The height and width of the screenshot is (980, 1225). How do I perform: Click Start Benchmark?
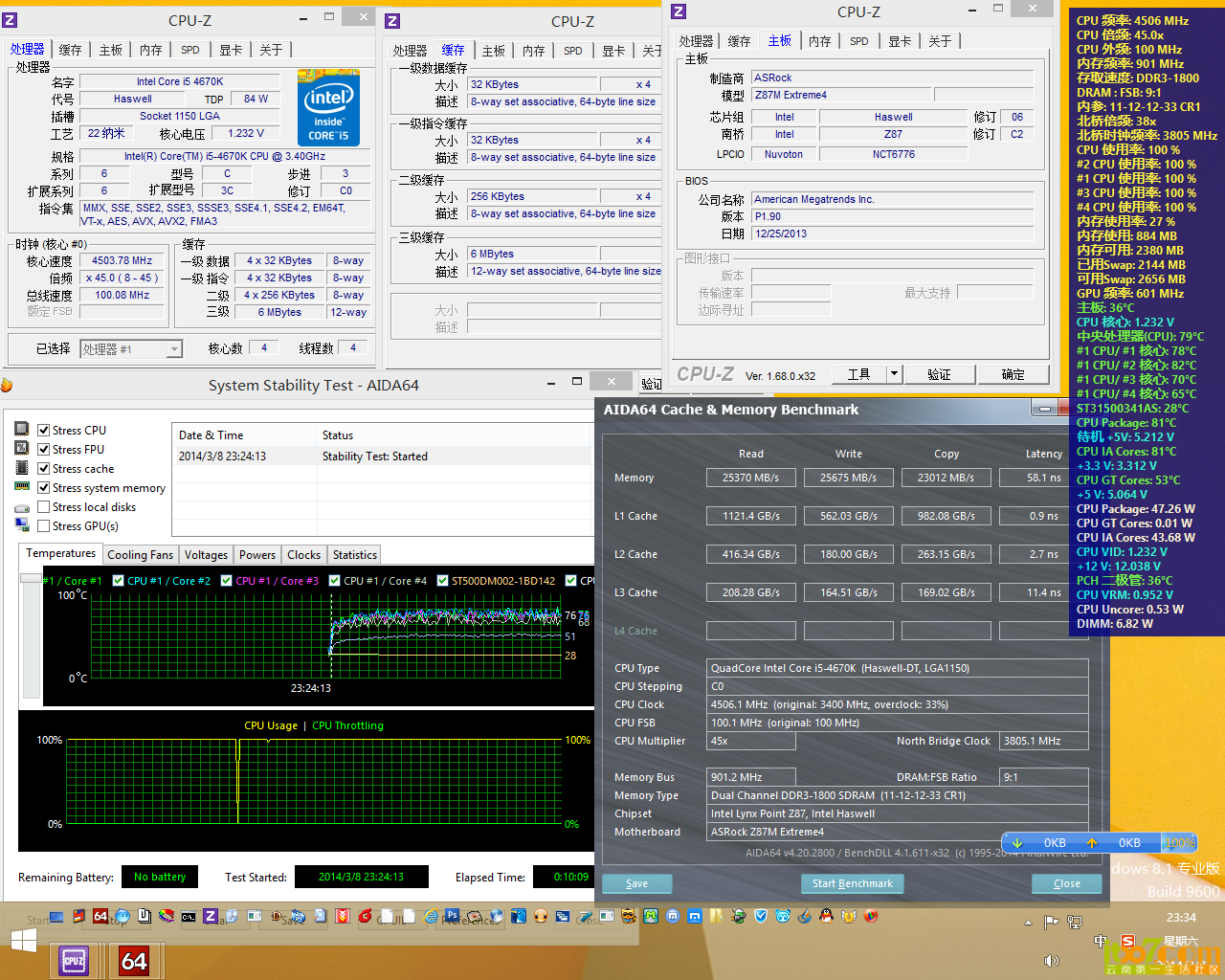853,883
